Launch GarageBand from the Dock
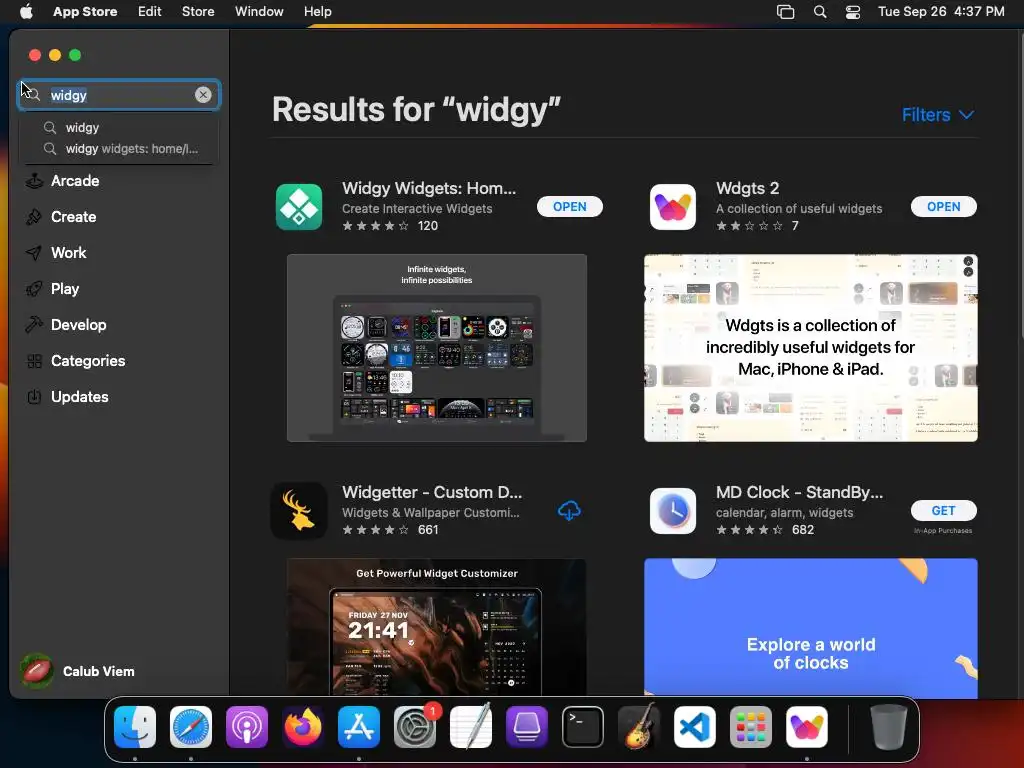The image size is (1024, 768). [639, 727]
